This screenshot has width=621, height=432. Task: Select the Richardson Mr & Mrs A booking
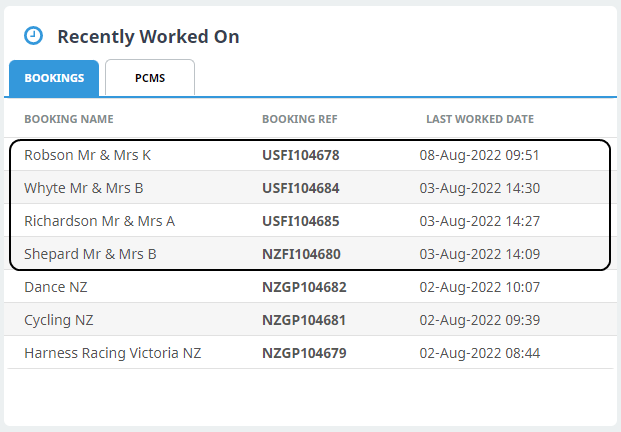click(99, 221)
